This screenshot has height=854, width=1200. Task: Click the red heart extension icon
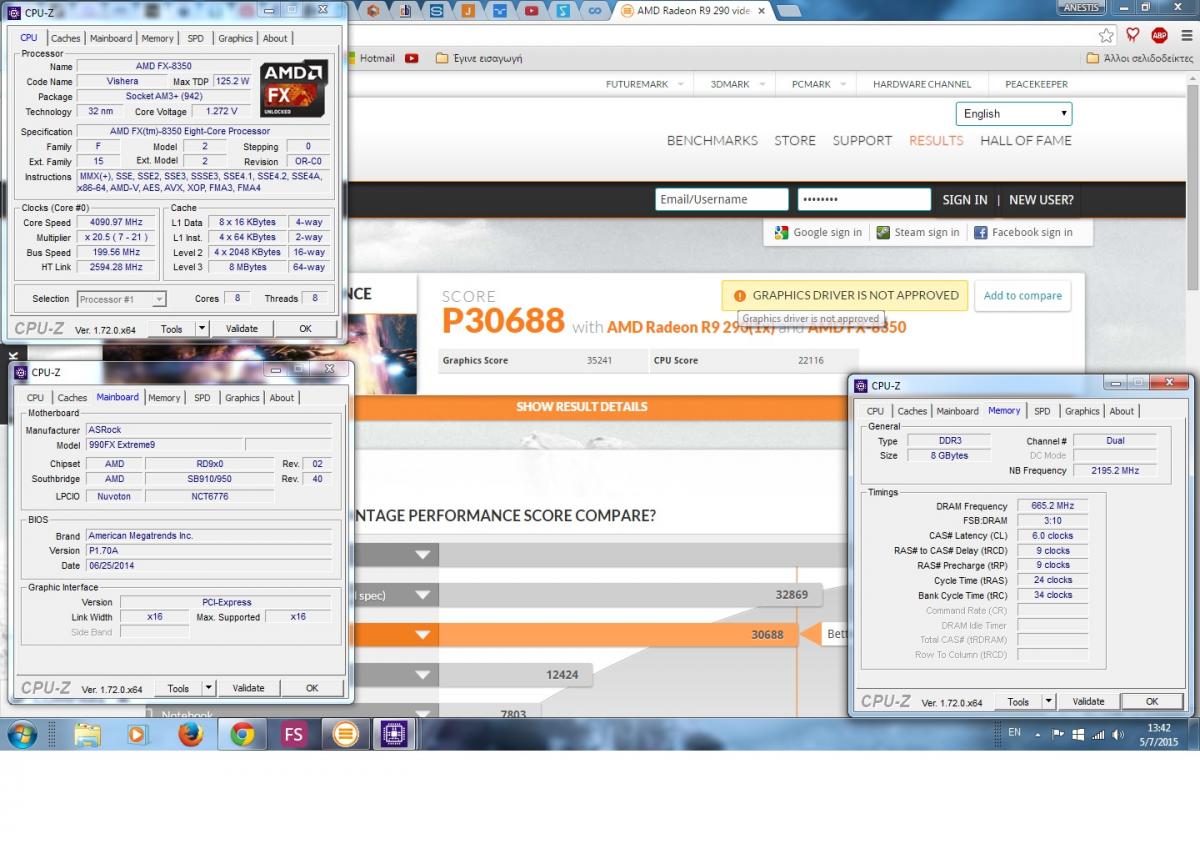(1133, 35)
